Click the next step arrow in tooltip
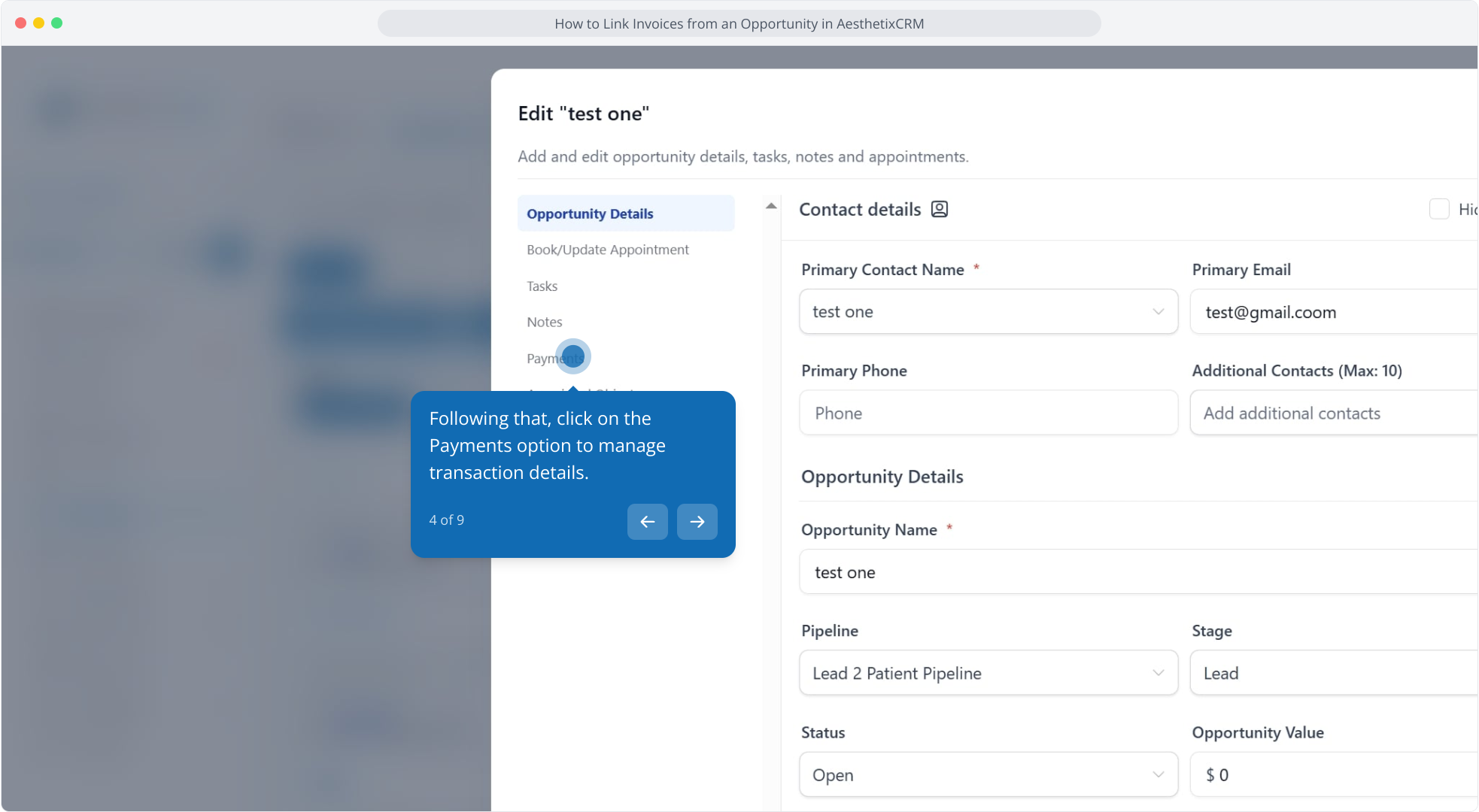 [x=697, y=522]
